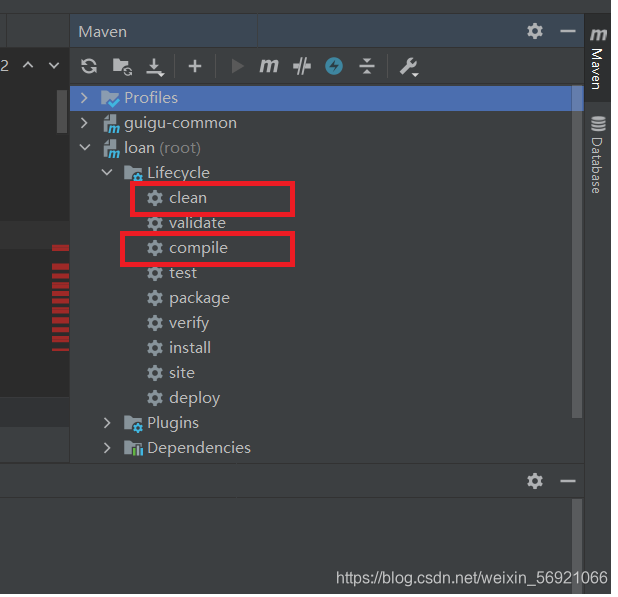
Task: Select the validate lifecycle goal
Action: point(197,223)
